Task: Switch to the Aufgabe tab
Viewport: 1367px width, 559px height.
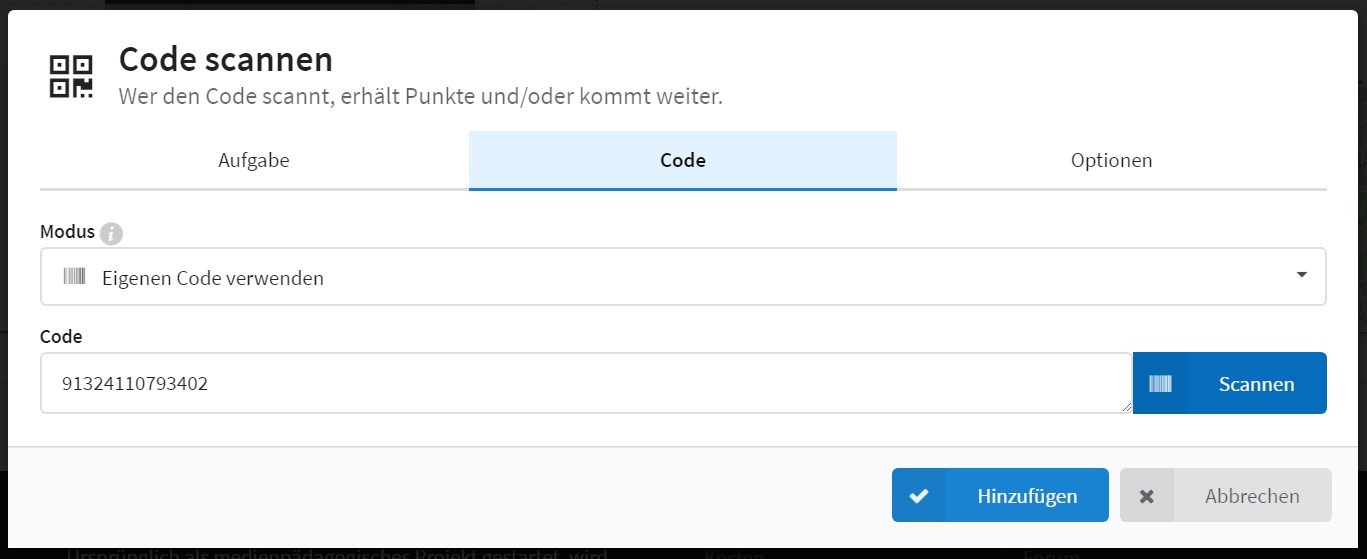Action: pos(254,160)
